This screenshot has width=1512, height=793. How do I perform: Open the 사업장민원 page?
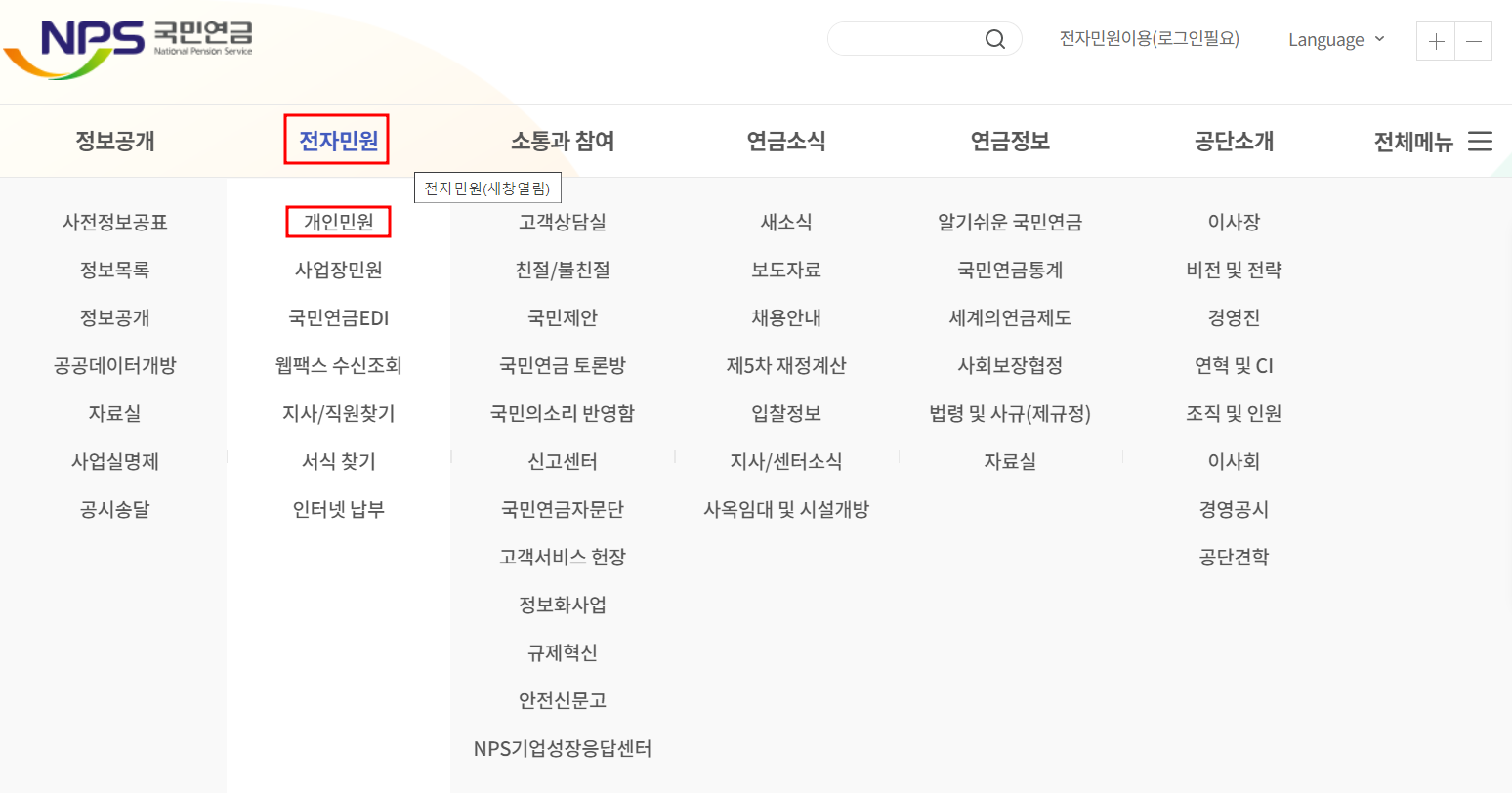(x=338, y=270)
